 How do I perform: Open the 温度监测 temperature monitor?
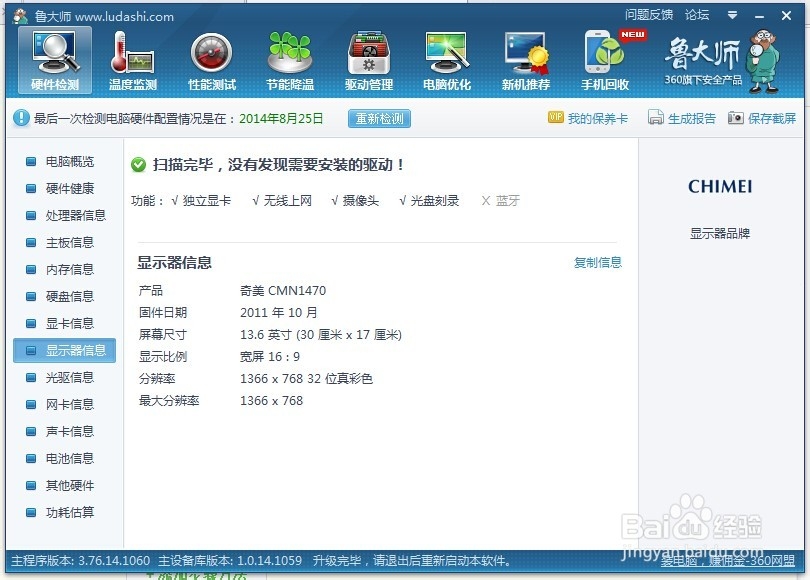133,58
